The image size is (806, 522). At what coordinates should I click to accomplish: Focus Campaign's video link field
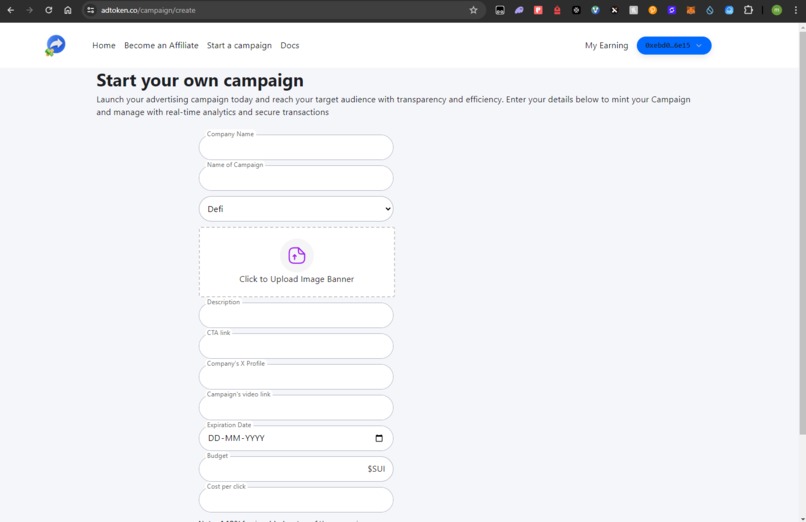[x=296, y=408]
